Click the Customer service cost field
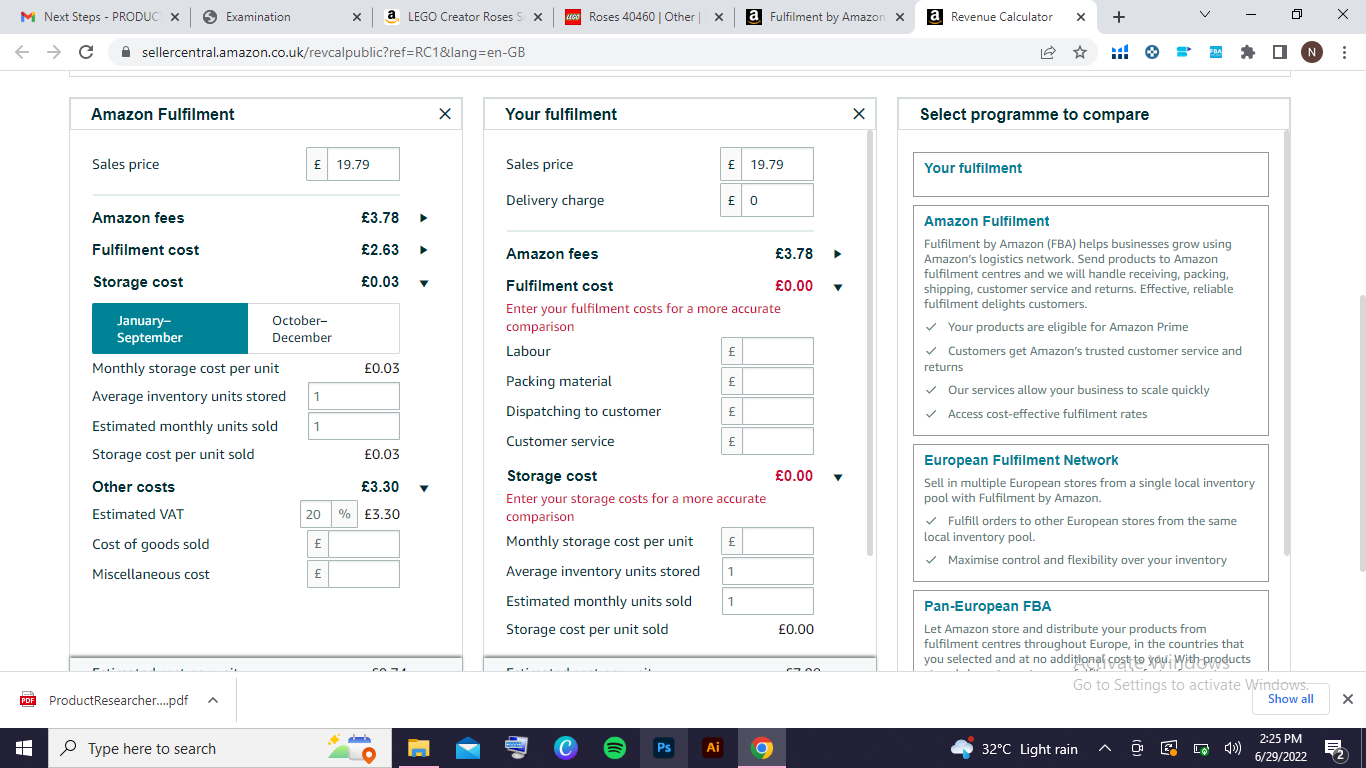Screen dimensions: 1366x768 pos(777,441)
